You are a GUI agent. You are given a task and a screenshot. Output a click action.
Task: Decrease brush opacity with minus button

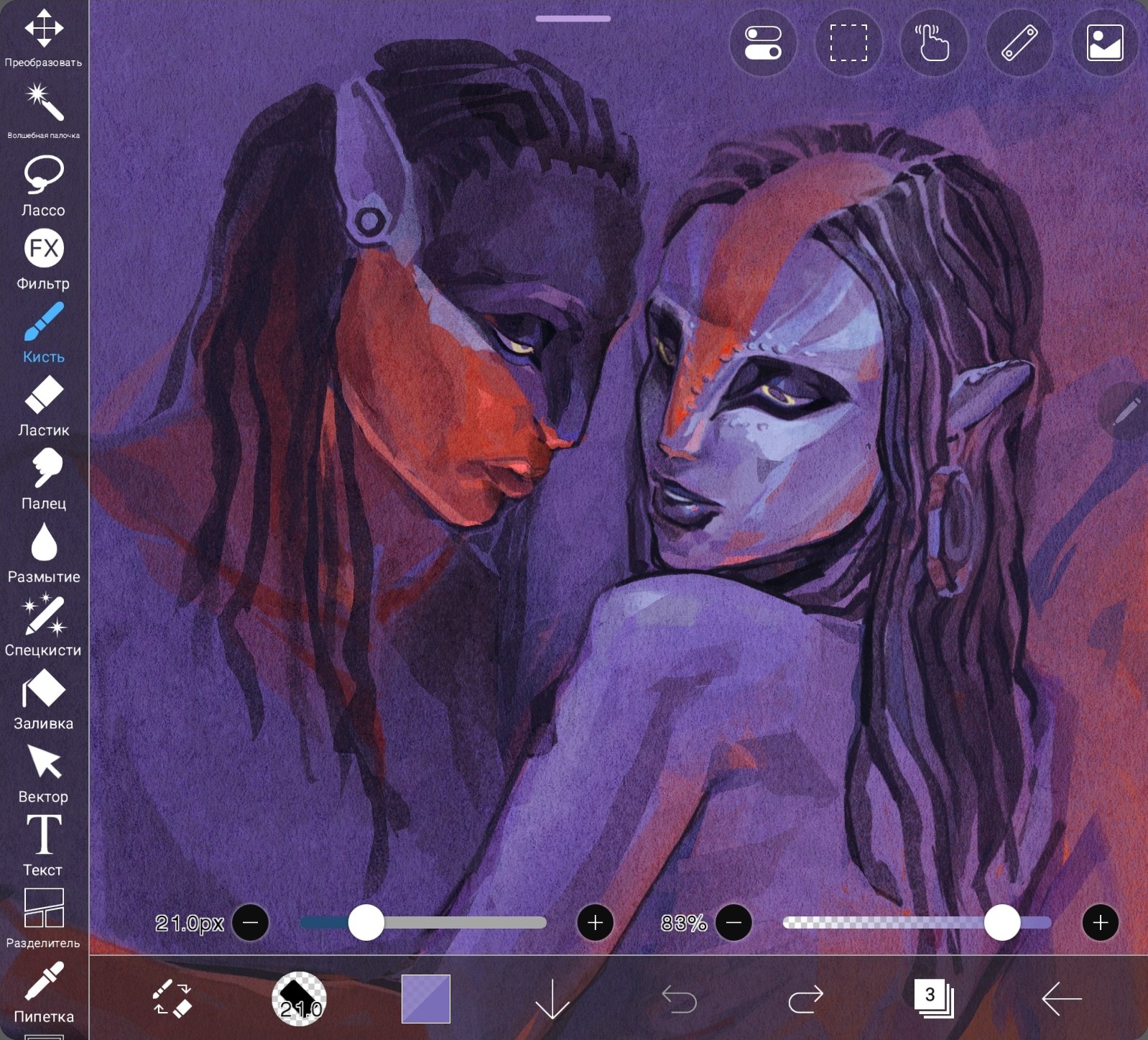point(733,922)
